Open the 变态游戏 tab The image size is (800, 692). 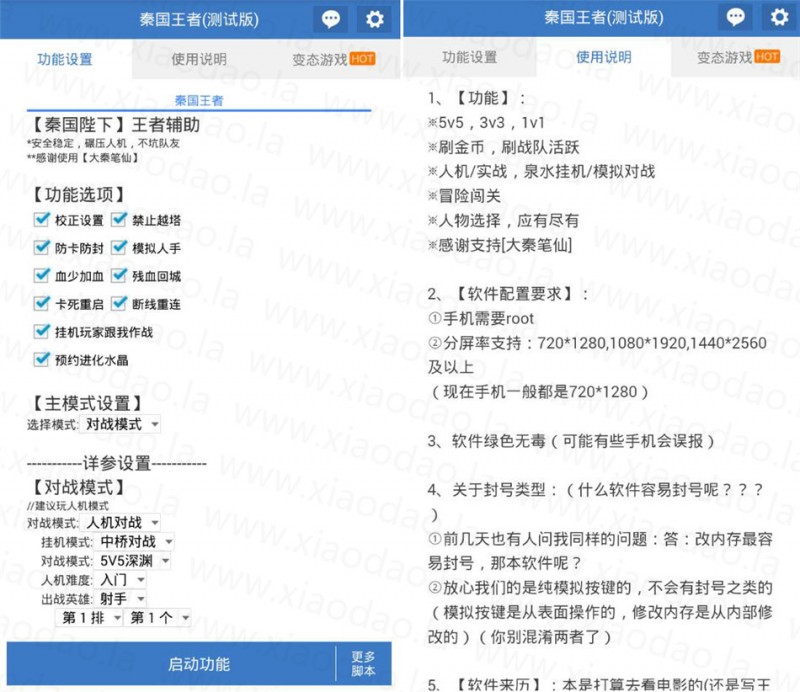[316, 57]
